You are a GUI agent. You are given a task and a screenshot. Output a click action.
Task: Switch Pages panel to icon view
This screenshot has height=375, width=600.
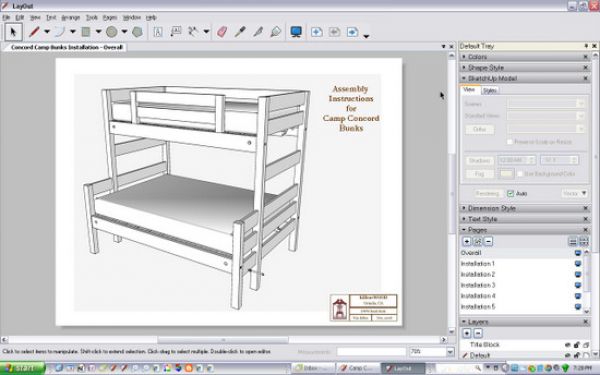tap(584, 241)
